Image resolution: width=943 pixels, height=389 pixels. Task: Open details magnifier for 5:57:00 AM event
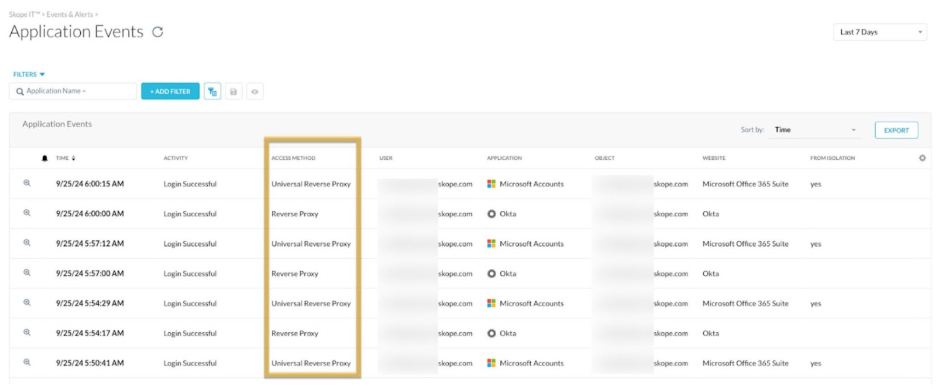26,273
